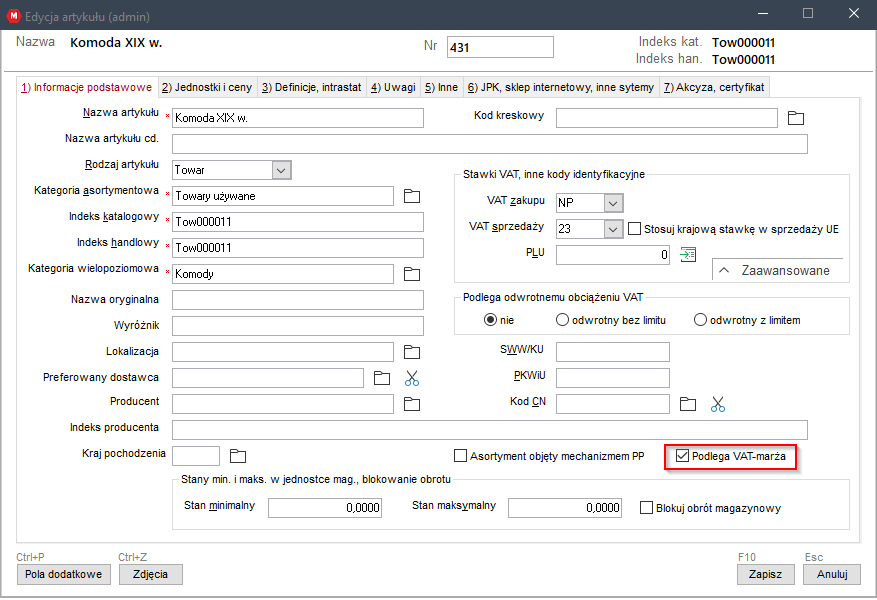This screenshot has width=877, height=600.
Task: Click Kategoria asortymentowa field Towary używane
Action: [x=283, y=196]
